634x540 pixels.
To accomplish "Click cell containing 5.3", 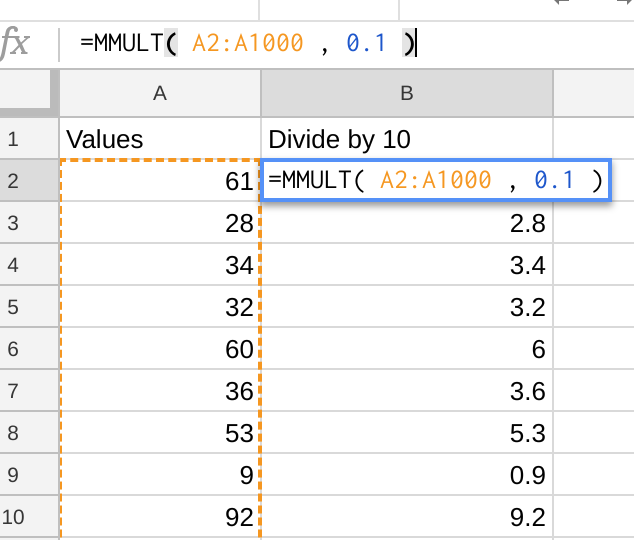I will pyautogui.click(x=407, y=432).
